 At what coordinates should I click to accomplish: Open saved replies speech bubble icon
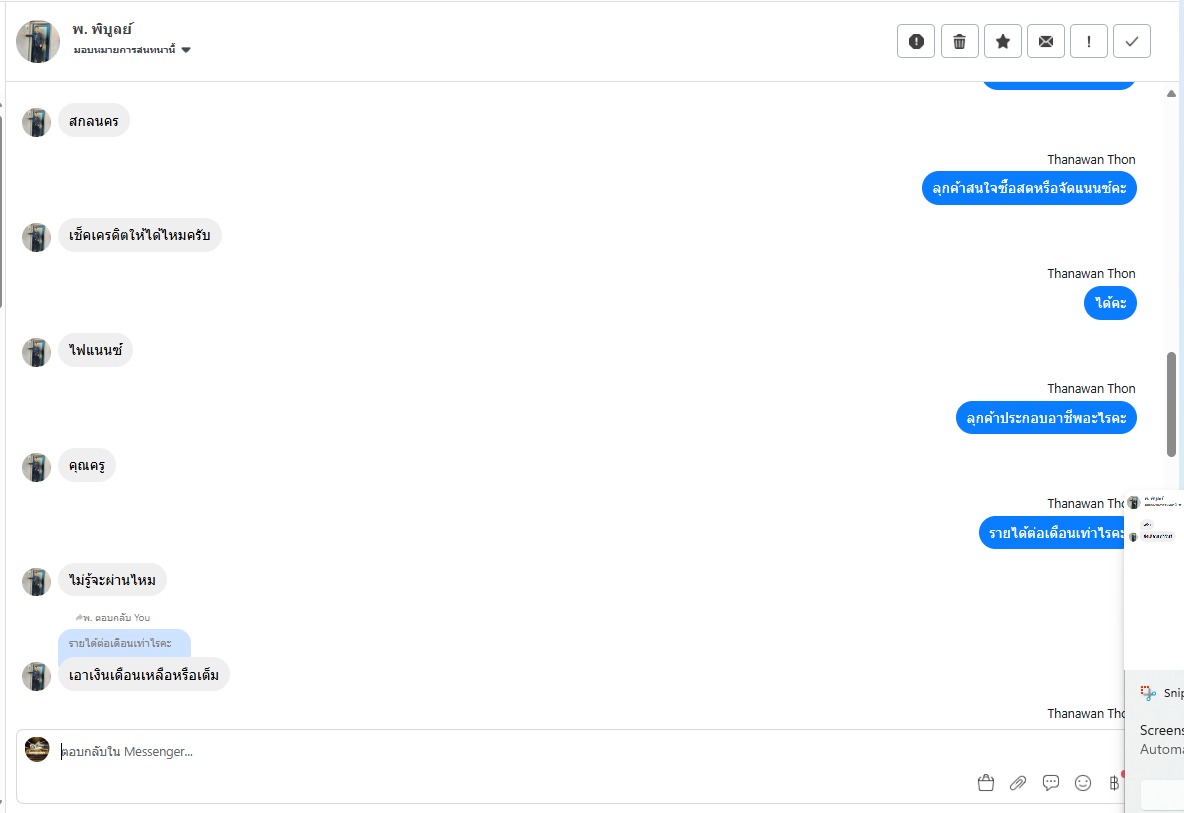point(1051,783)
